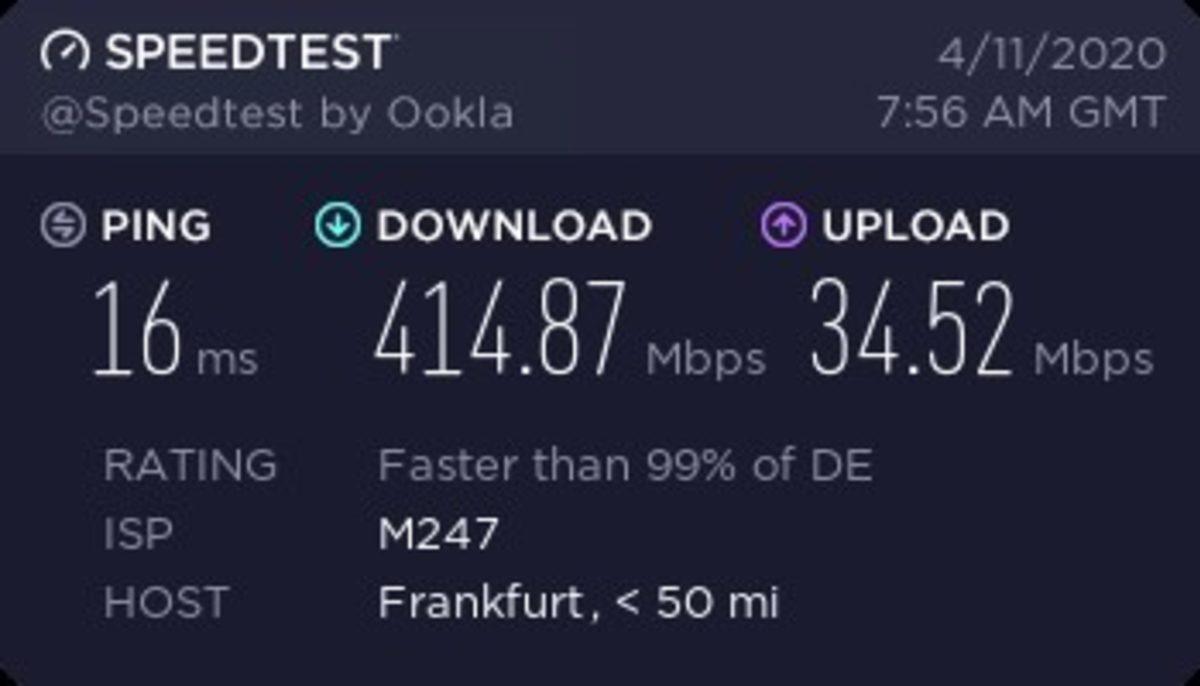Viewport: 1200px width, 686px height.
Task: Click the RATING row label
Action: (190, 466)
